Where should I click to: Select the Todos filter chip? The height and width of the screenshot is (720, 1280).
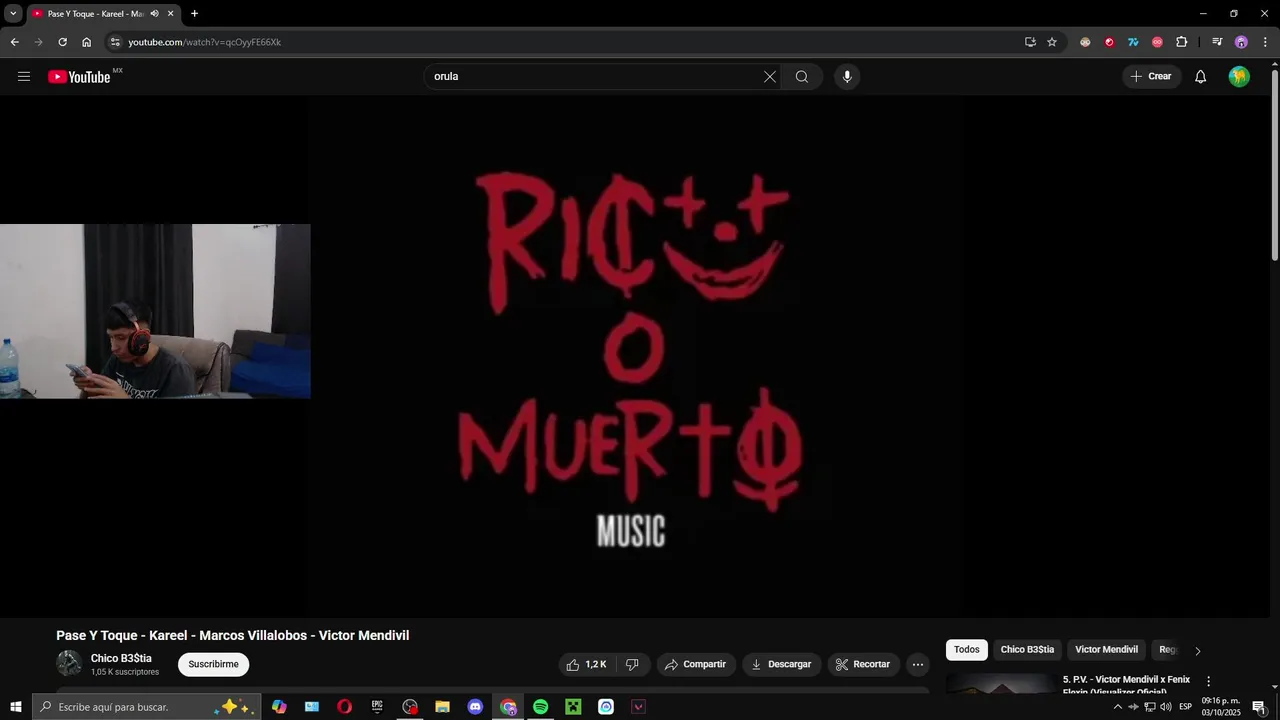967,650
